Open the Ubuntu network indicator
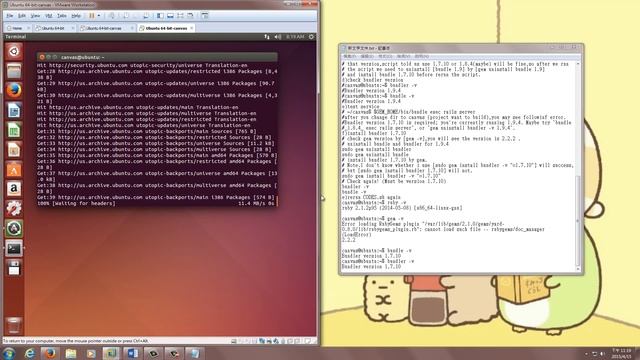Image resolution: width=640 pixels, height=360 pixels. [267, 37]
